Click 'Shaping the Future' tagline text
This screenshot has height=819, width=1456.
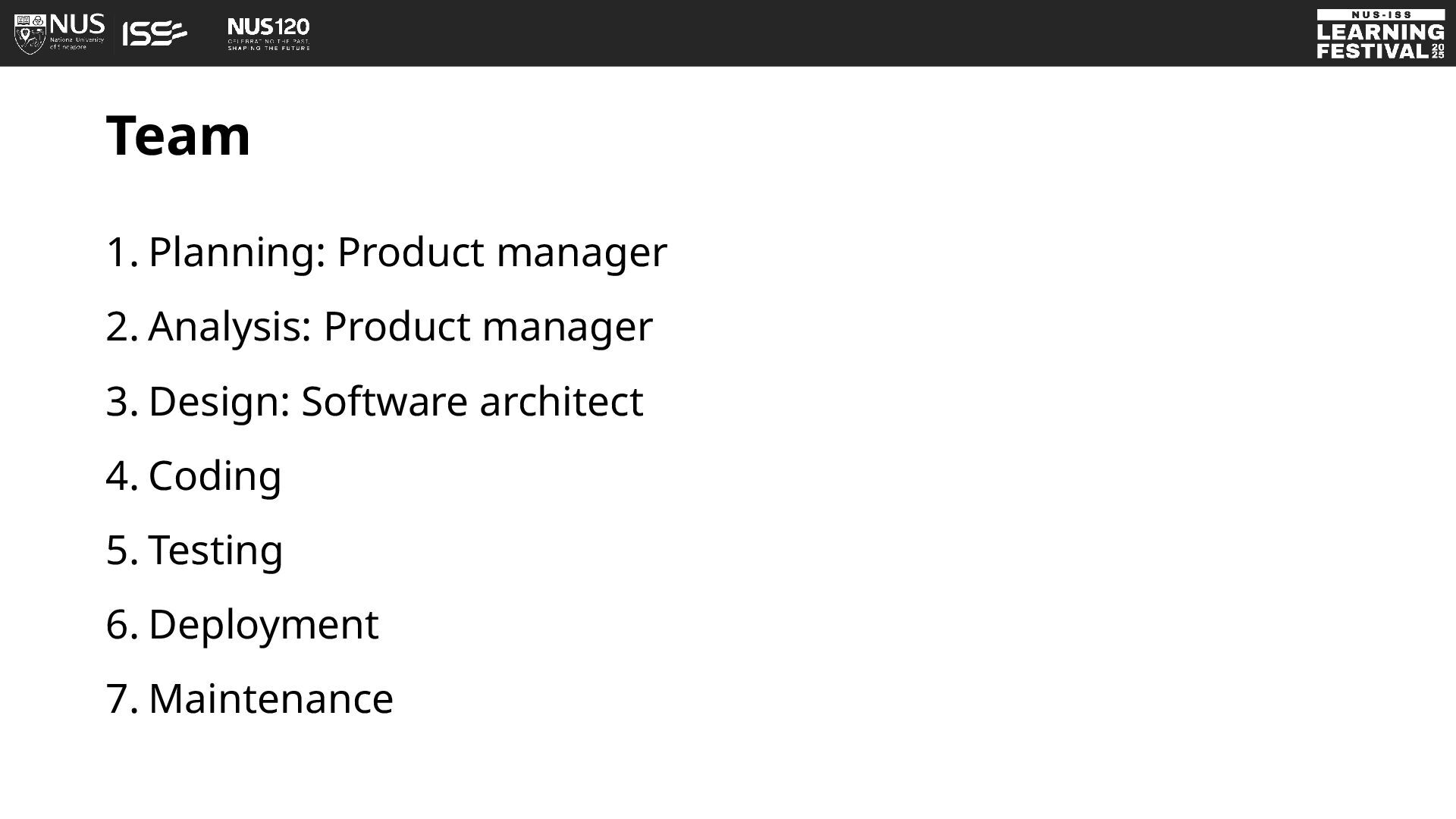268,48
